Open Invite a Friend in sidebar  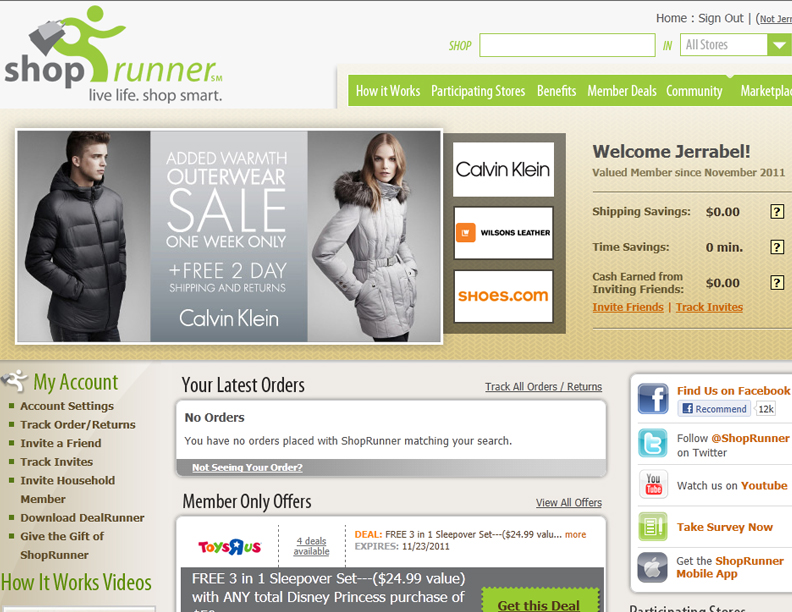coord(61,443)
